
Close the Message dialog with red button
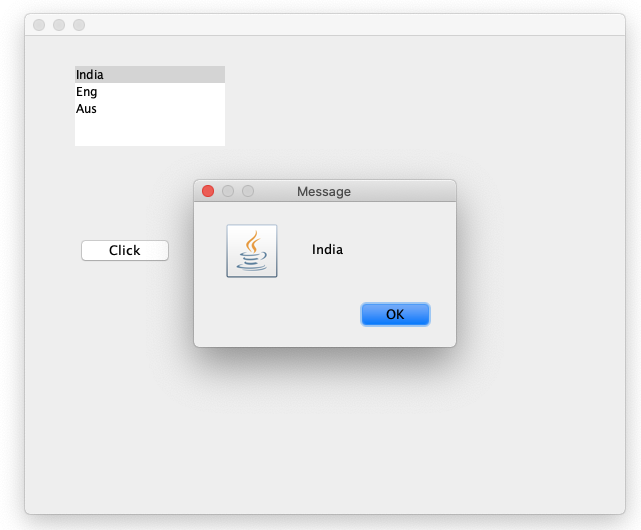coord(208,191)
